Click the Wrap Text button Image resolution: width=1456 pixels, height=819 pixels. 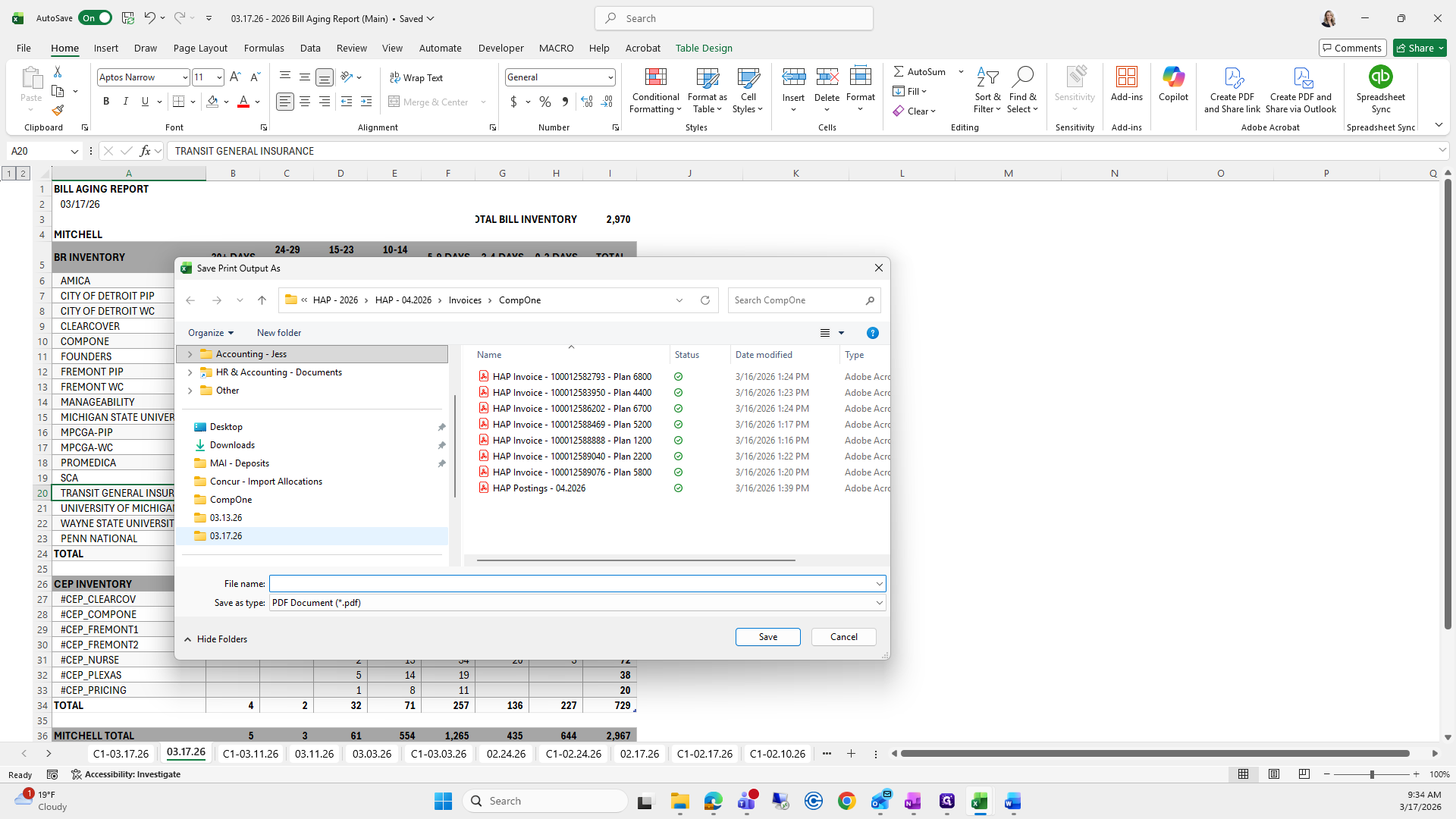(x=416, y=77)
